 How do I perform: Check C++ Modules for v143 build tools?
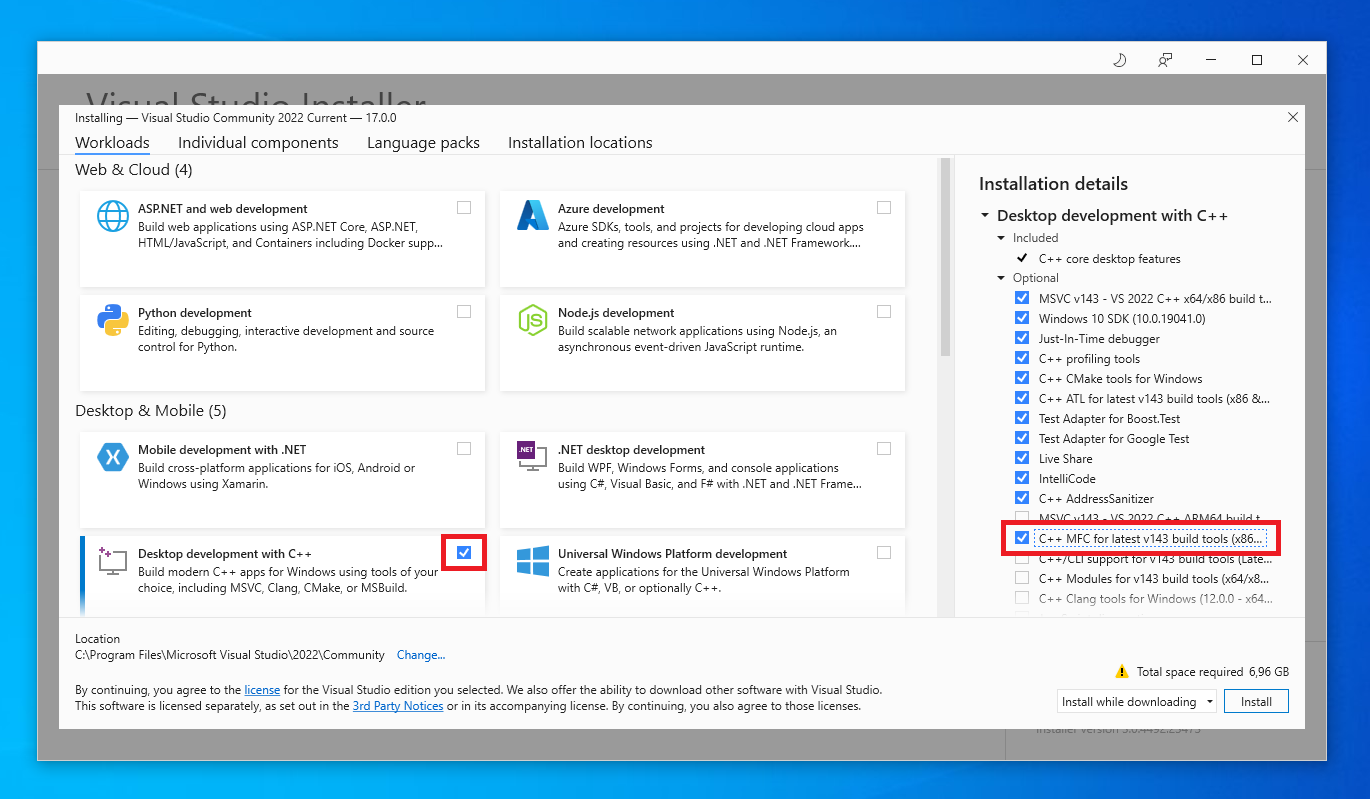coord(1022,578)
